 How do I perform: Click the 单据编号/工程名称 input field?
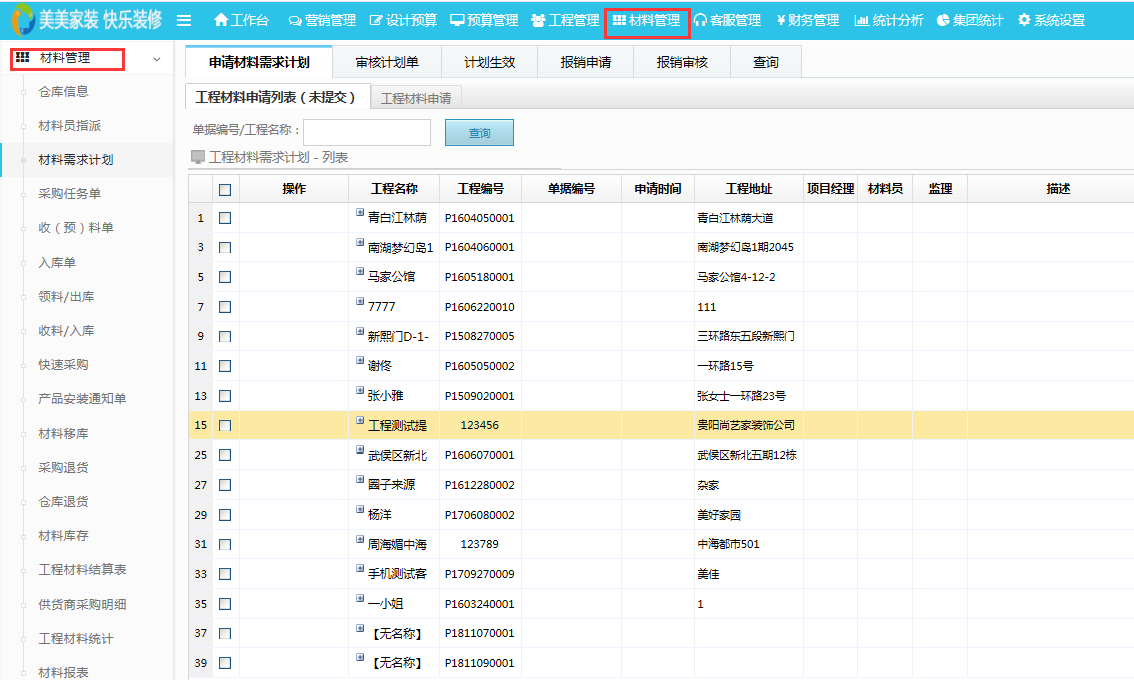click(366, 133)
